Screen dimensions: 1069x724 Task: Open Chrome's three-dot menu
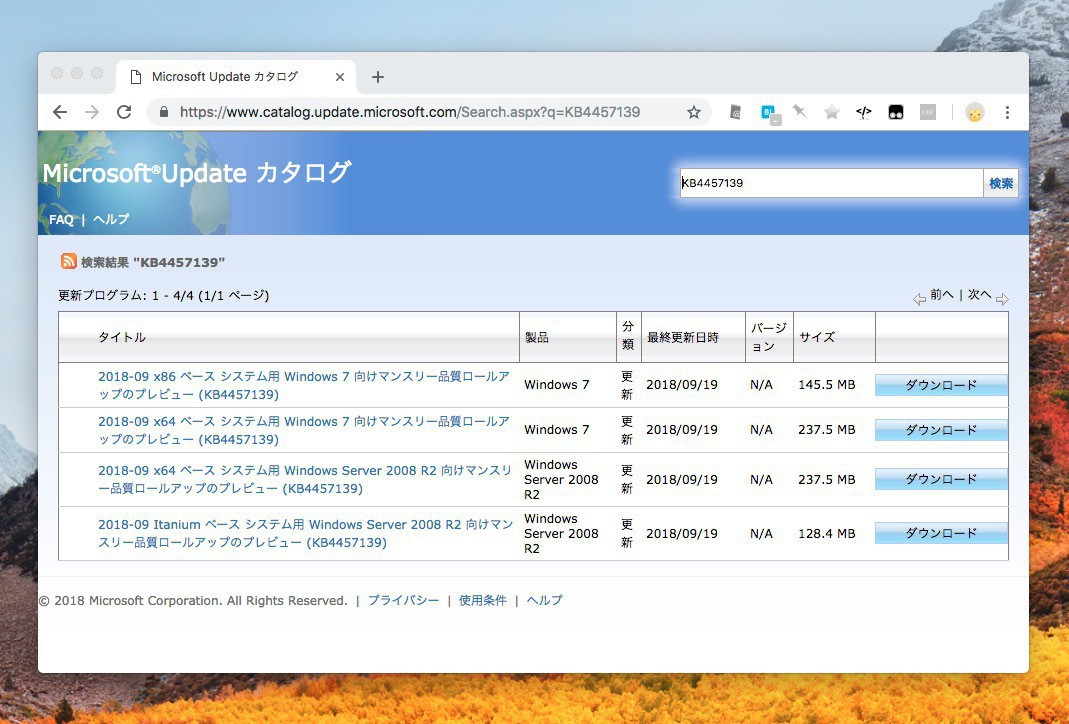(1007, 112)
